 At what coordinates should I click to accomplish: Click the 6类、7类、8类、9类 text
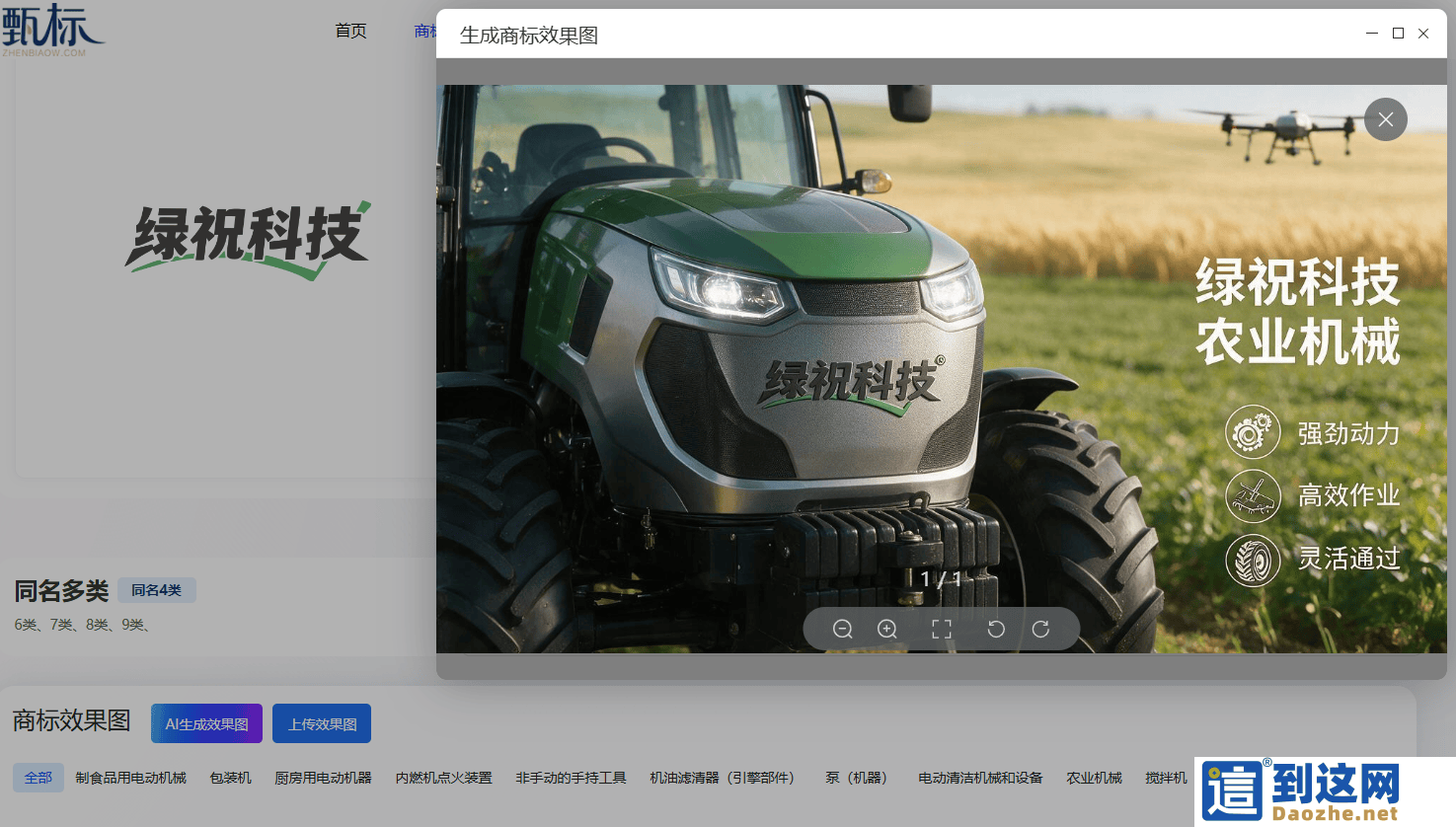[82, 625]
